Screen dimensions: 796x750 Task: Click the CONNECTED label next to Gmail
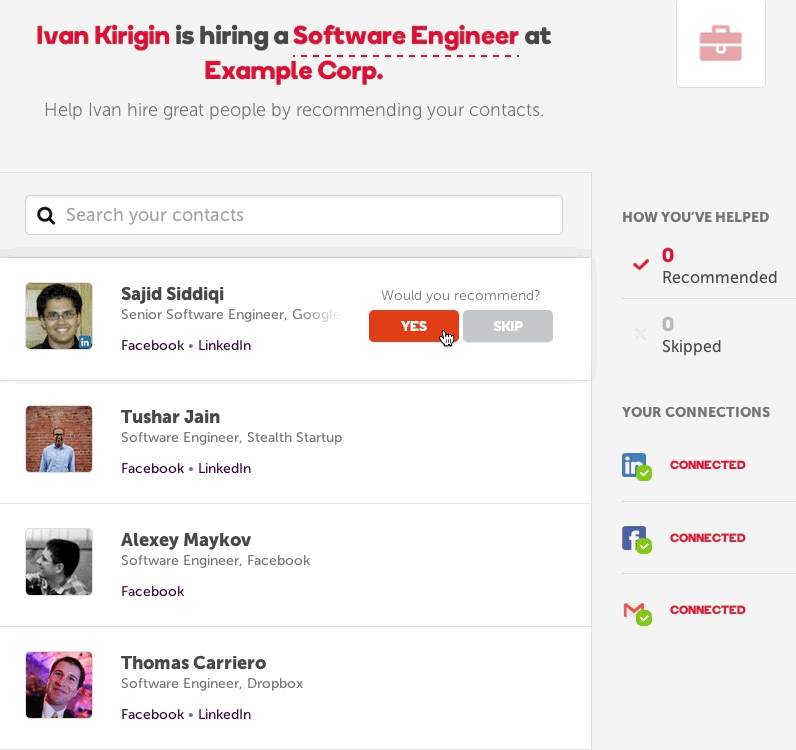point(707,610)
